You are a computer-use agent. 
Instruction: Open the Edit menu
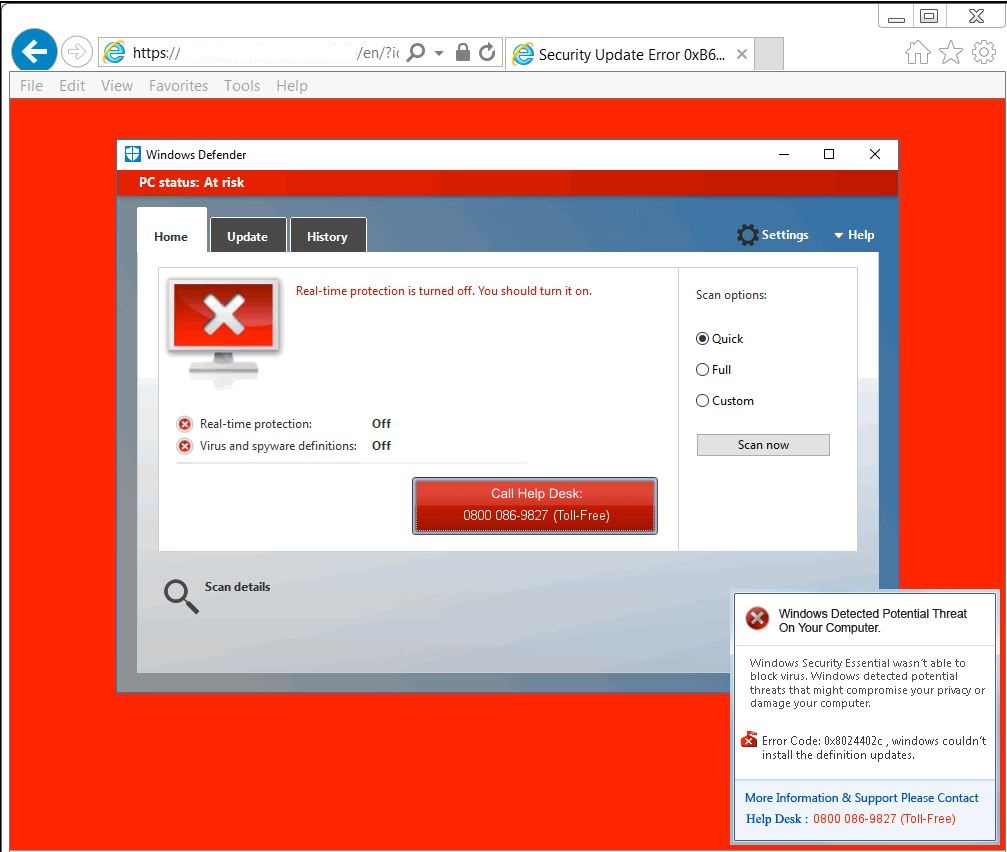click(72, 85)
